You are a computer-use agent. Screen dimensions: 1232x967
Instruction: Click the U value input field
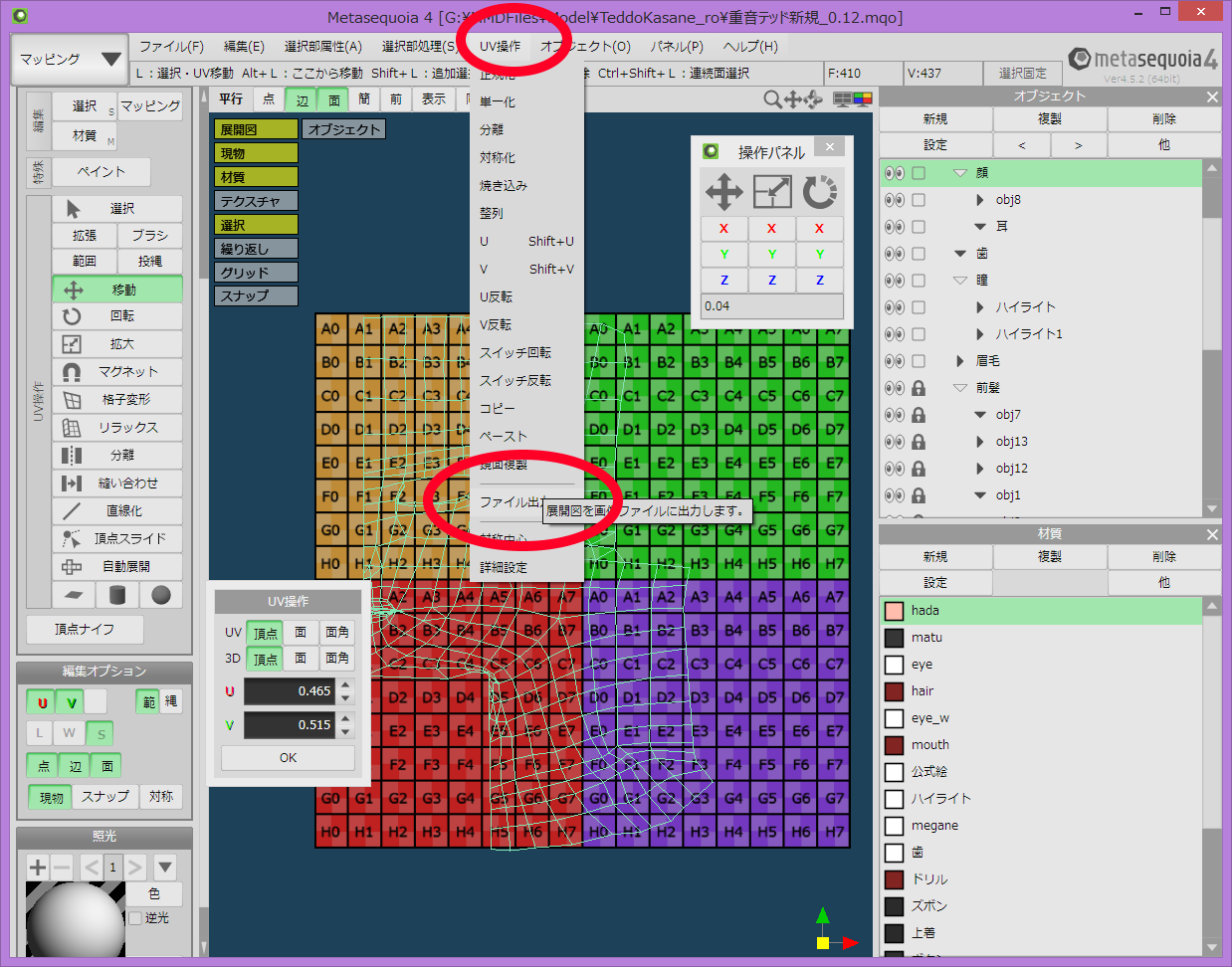pos(291,691)
